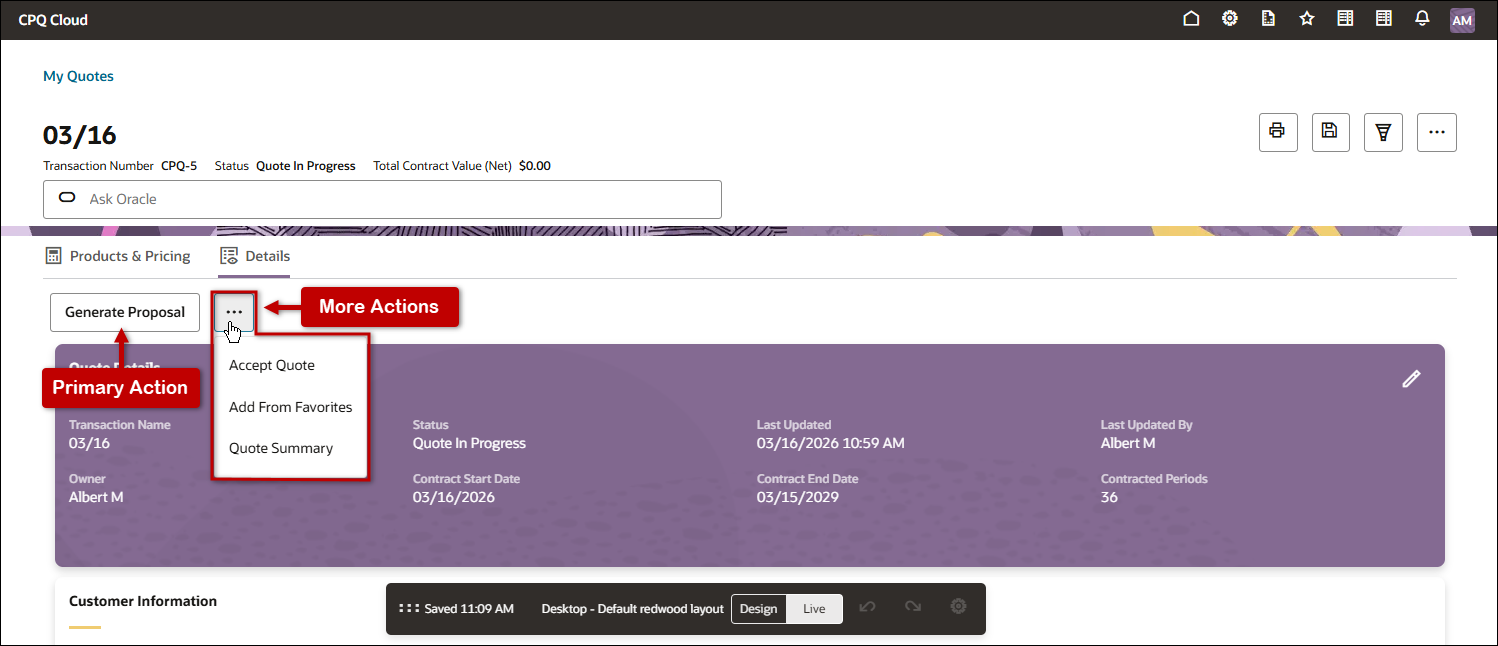Show notifications via the bell icon

tap(1422, 19)
